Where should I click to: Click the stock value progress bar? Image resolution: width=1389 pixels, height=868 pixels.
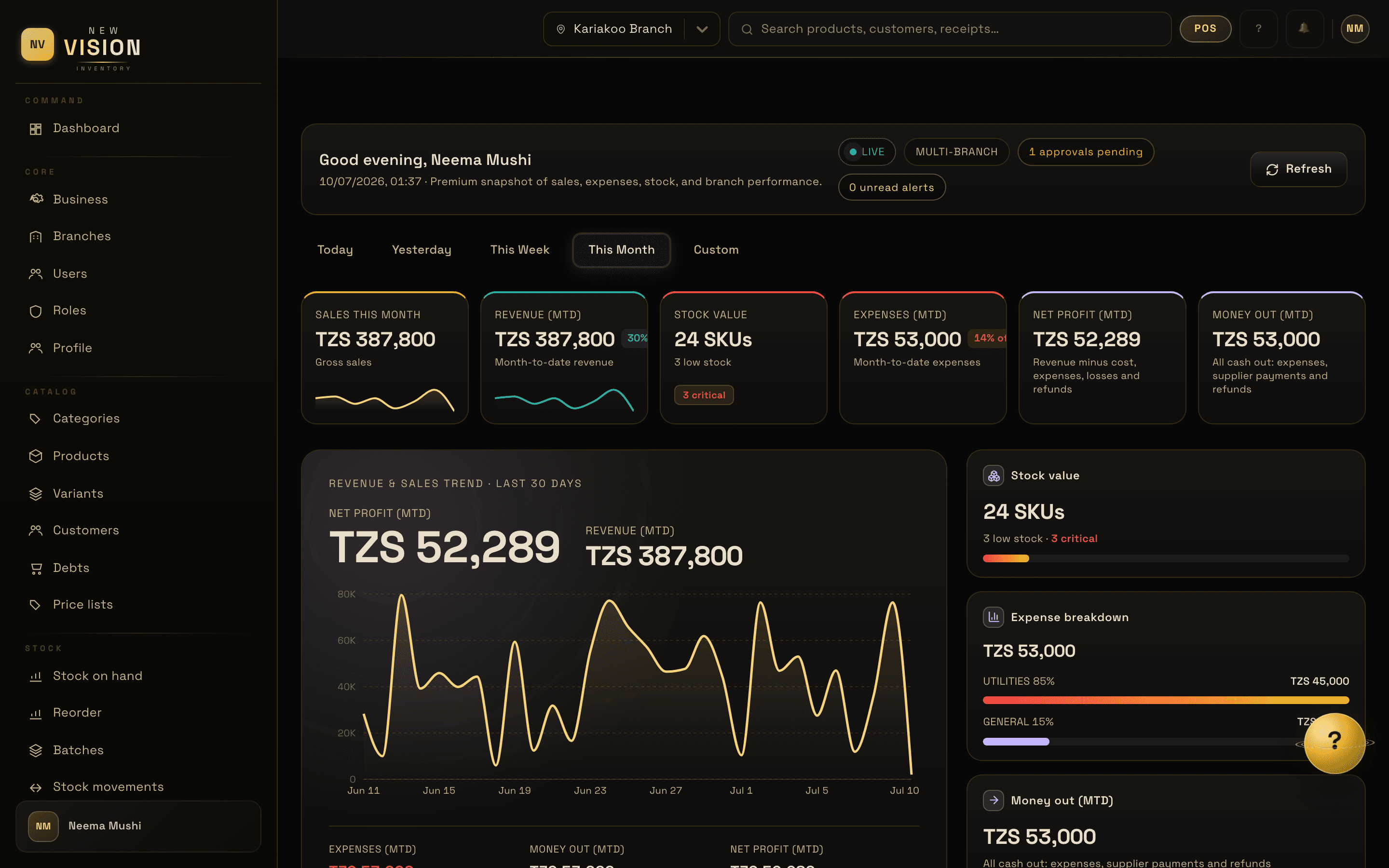coord(1166,558)
